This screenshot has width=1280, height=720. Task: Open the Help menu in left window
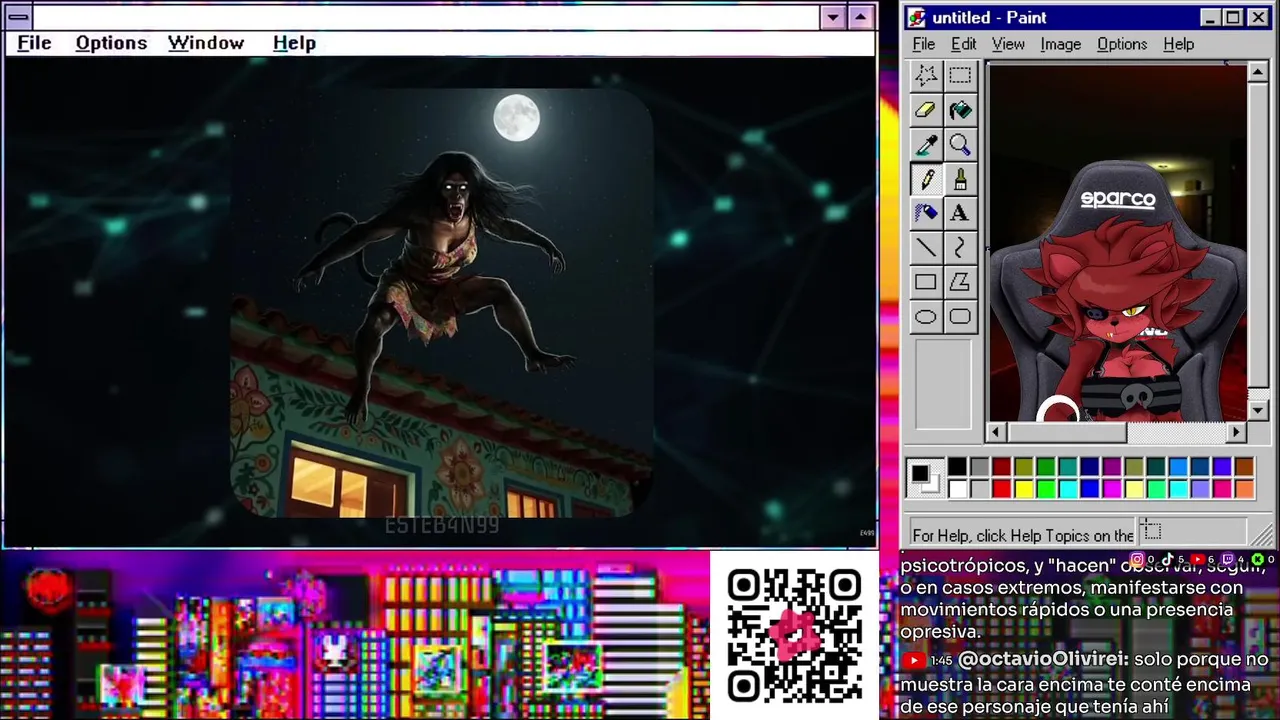click(x=294, y=43)
